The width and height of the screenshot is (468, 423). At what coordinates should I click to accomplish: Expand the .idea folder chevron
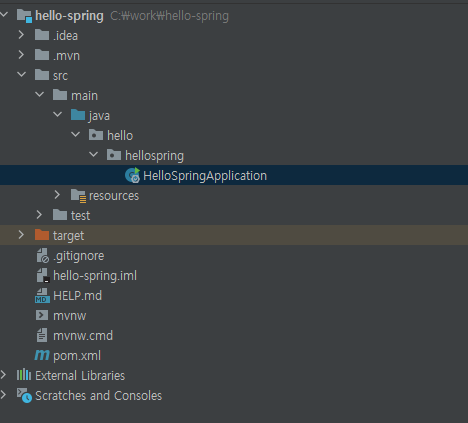(21, 34)
